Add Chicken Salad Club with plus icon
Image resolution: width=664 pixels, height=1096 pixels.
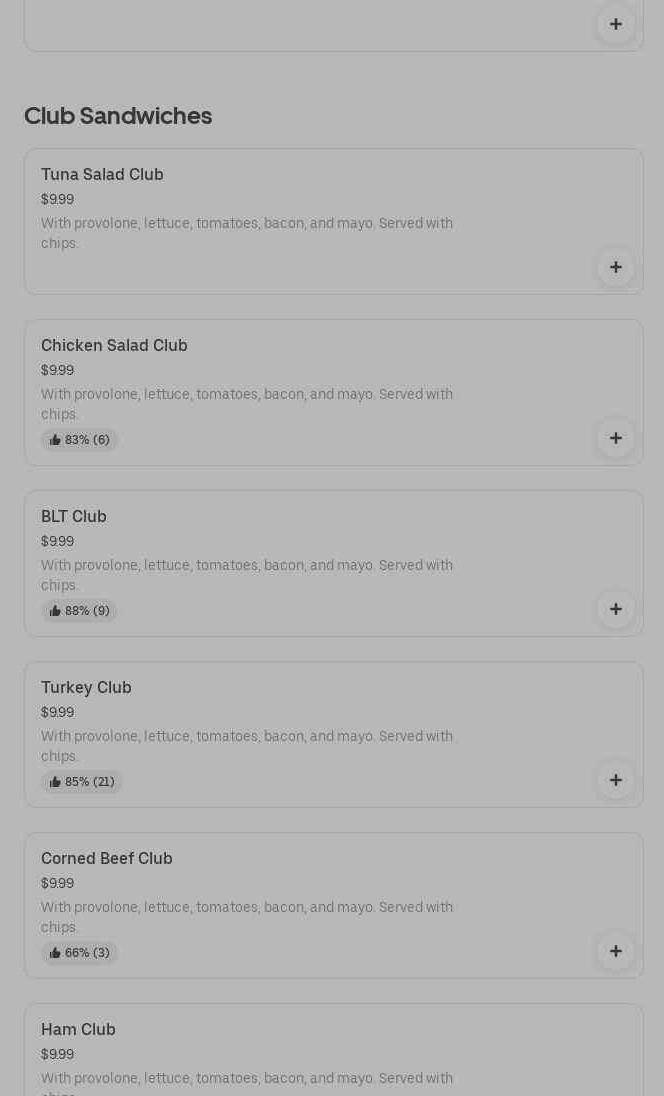(615, 438)
